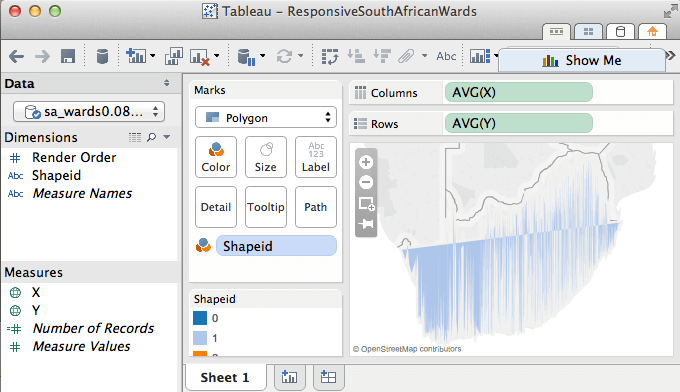Screen dimensions: 680x392
Task: Zoom in on the map with plus
Action: [x=366, y=162]
